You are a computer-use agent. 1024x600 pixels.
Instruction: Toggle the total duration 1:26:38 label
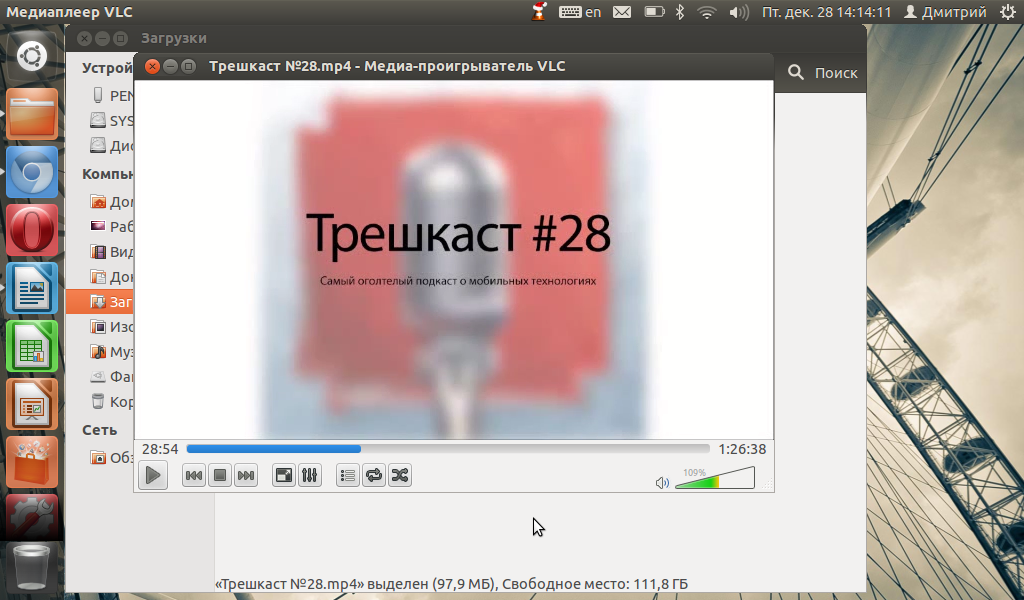742,449
